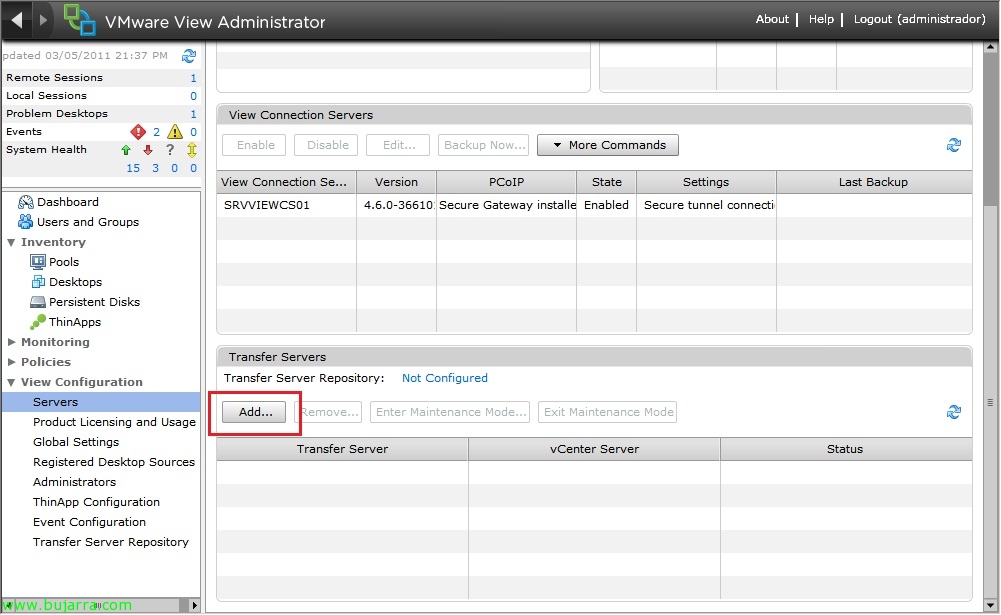This screenshot has width=1001, height=615.
Task: Click the red error events icon
Action: pyautogui.click(x=138, y=132)
